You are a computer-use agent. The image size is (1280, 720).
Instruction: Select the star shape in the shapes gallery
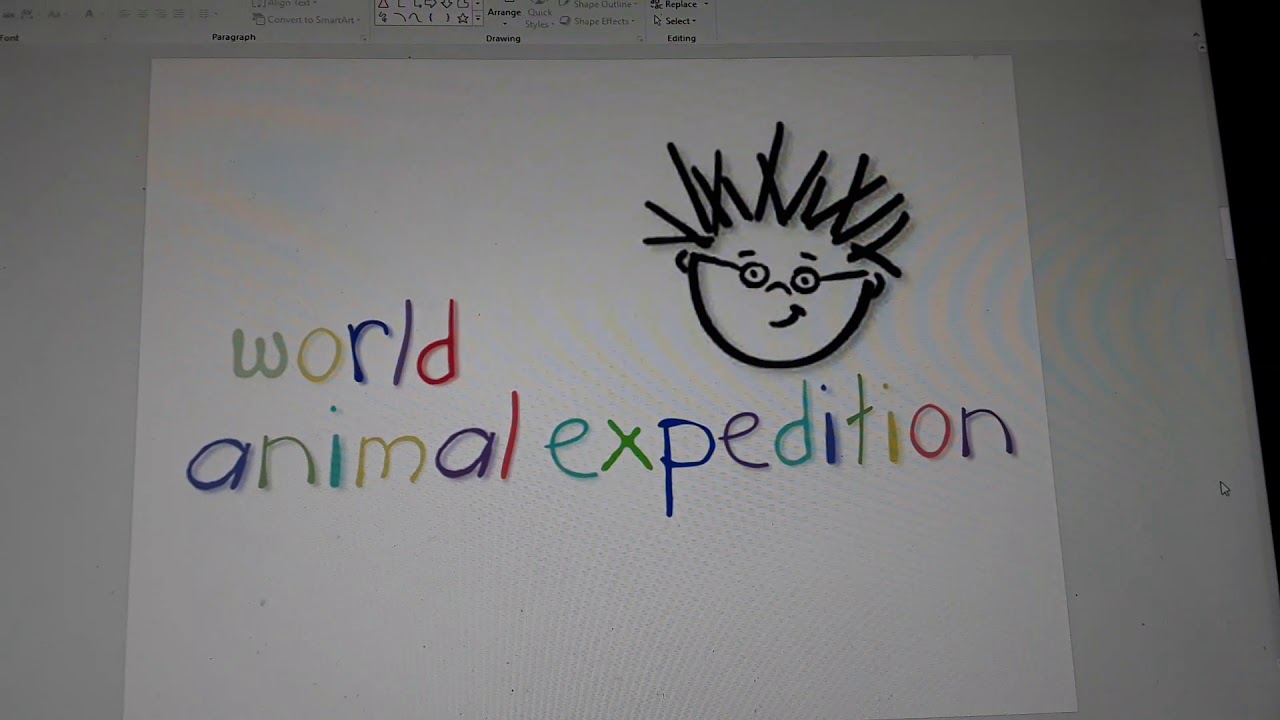(463, 18)
